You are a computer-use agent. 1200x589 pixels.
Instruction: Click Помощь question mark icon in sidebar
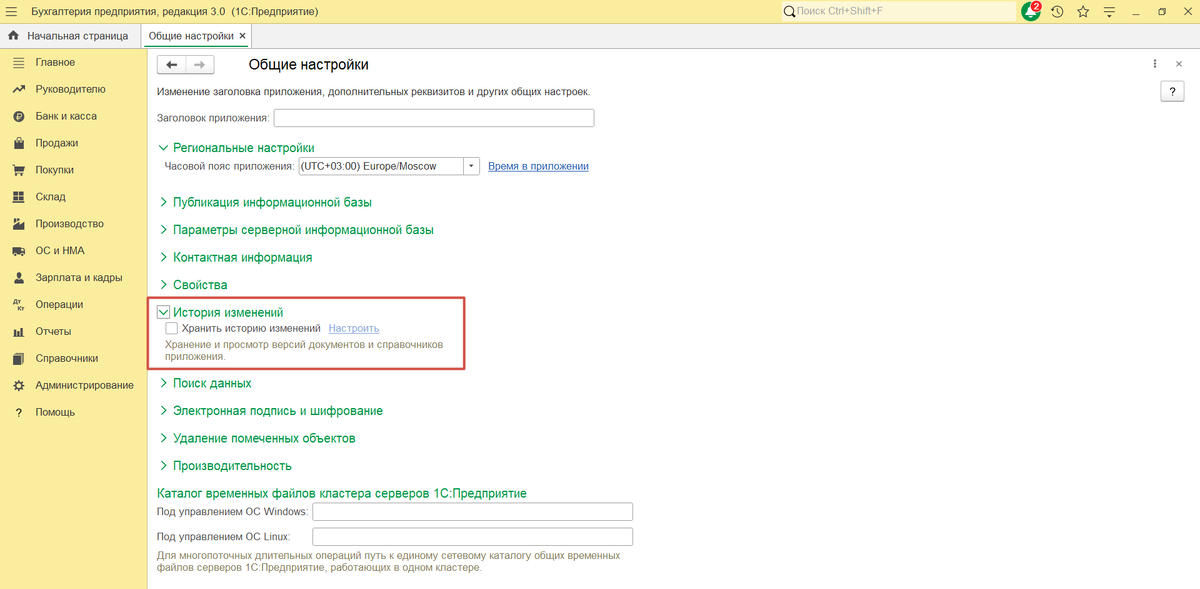(x=18, y=412)
